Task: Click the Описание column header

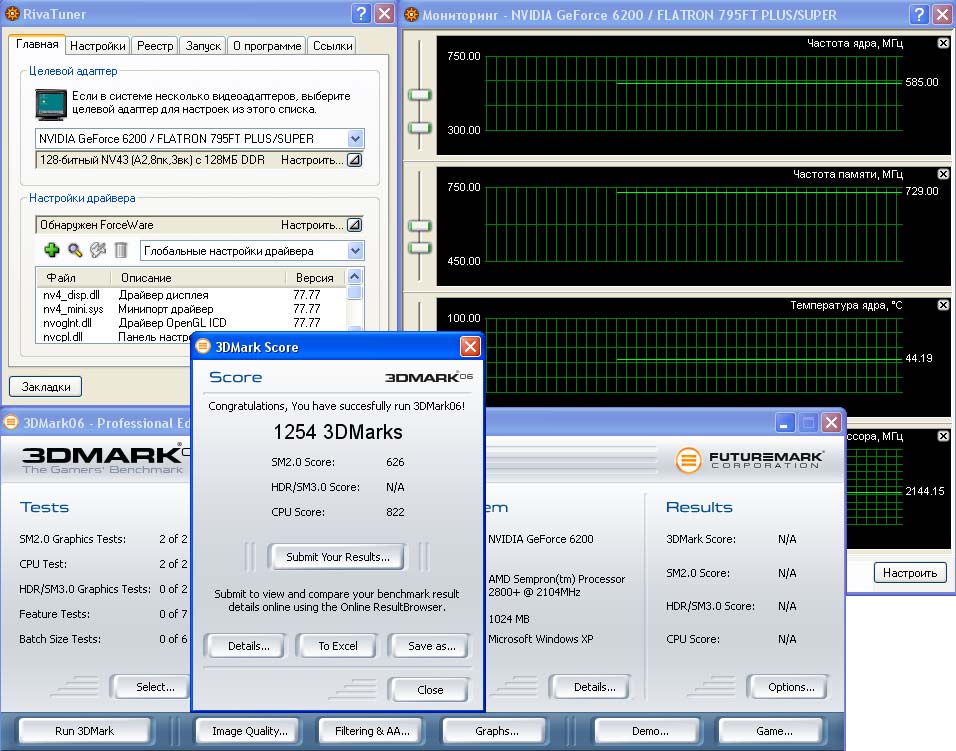Action: click(198, 277)
